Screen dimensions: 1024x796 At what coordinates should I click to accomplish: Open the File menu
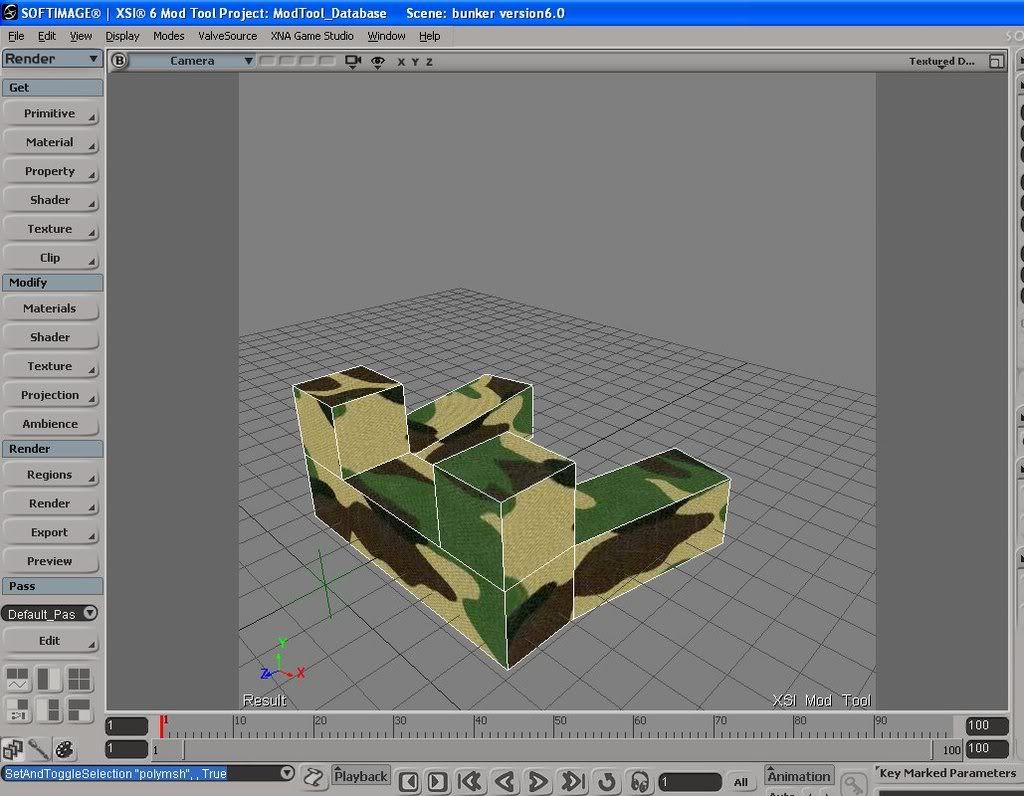click(x=16, y=36)
